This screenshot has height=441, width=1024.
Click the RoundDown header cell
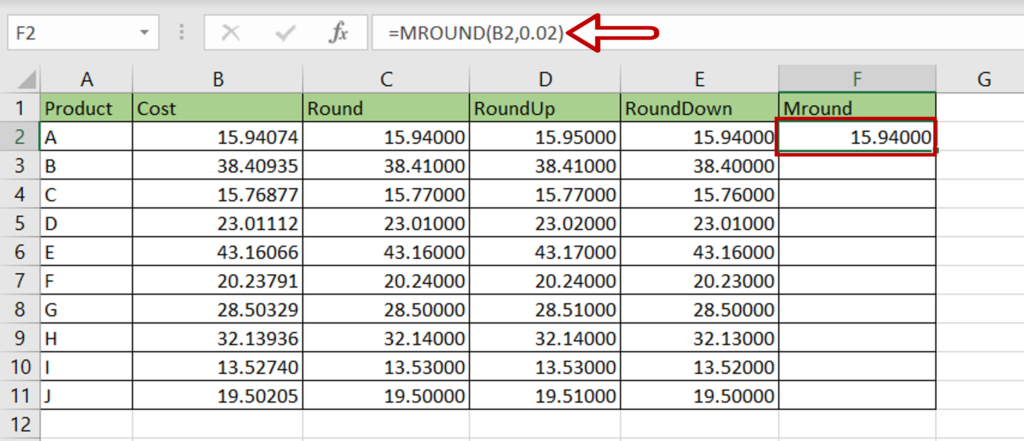coord(699,108)
